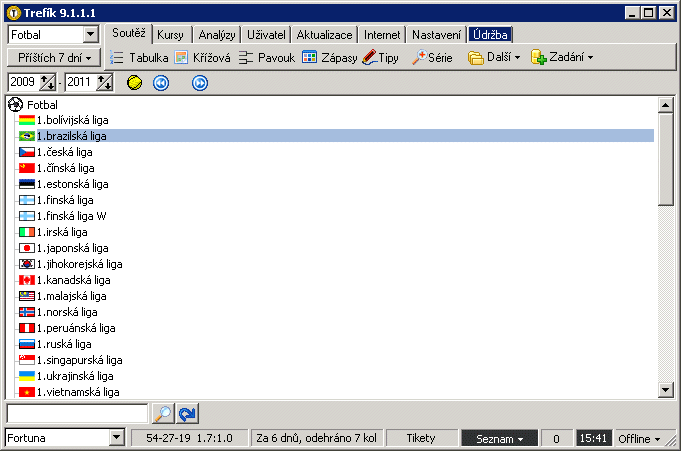Image resolution: width=681 pixels, height=451 pixels.
Task: Click the list scrollbar down arrow
Action: [x=665, y=390]
